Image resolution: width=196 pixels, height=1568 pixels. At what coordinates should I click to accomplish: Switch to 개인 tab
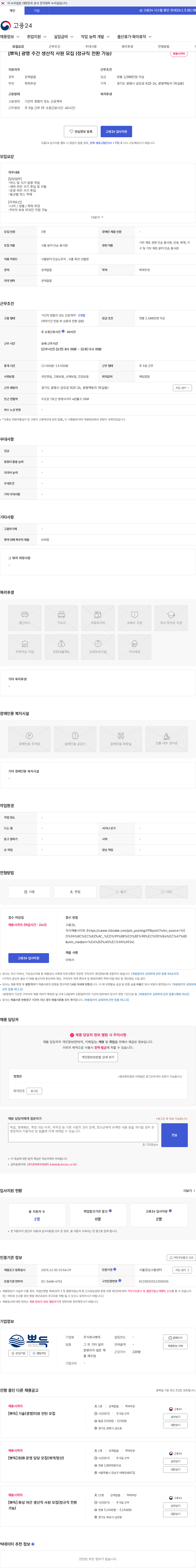point(12,10)
